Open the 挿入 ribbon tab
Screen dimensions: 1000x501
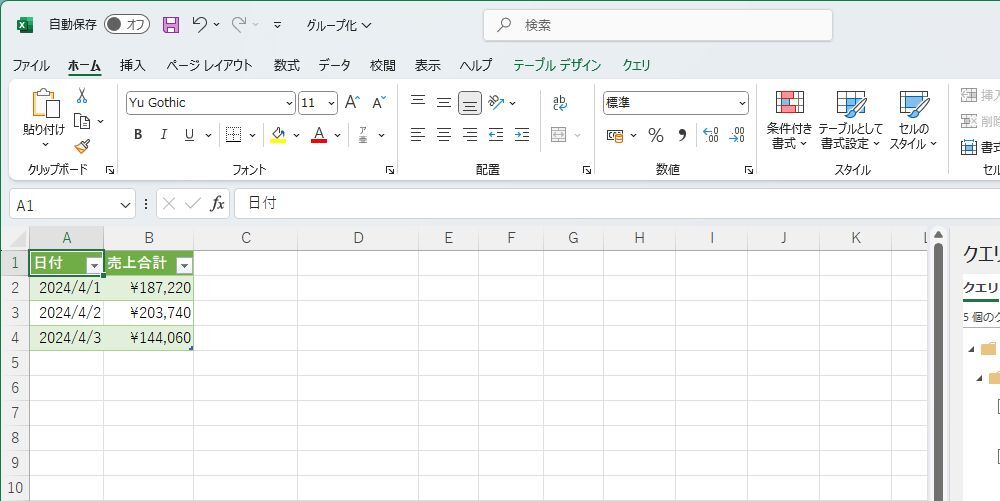[x=132, y=65]
